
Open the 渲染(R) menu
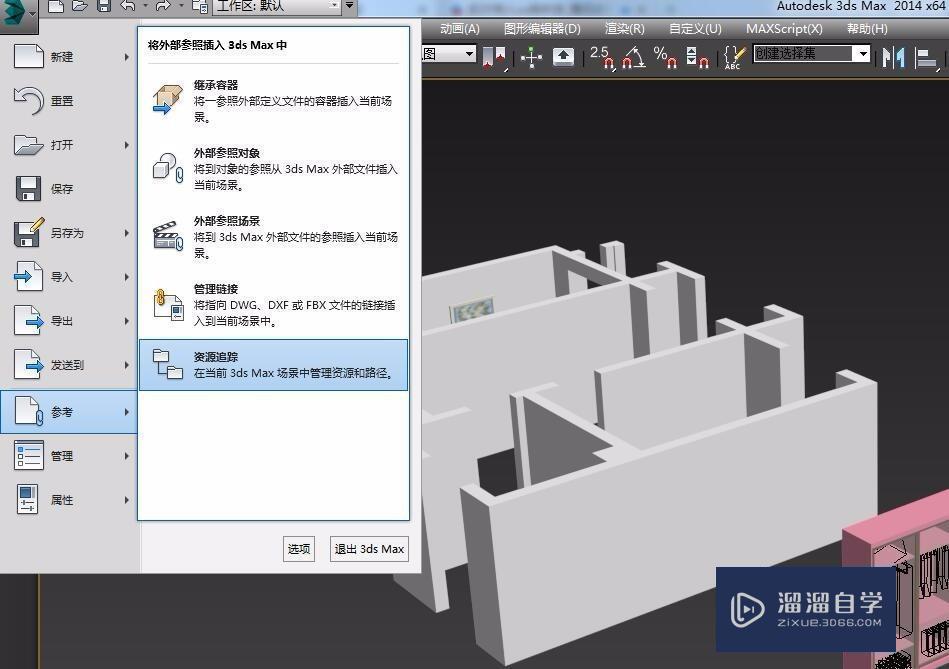622,28
